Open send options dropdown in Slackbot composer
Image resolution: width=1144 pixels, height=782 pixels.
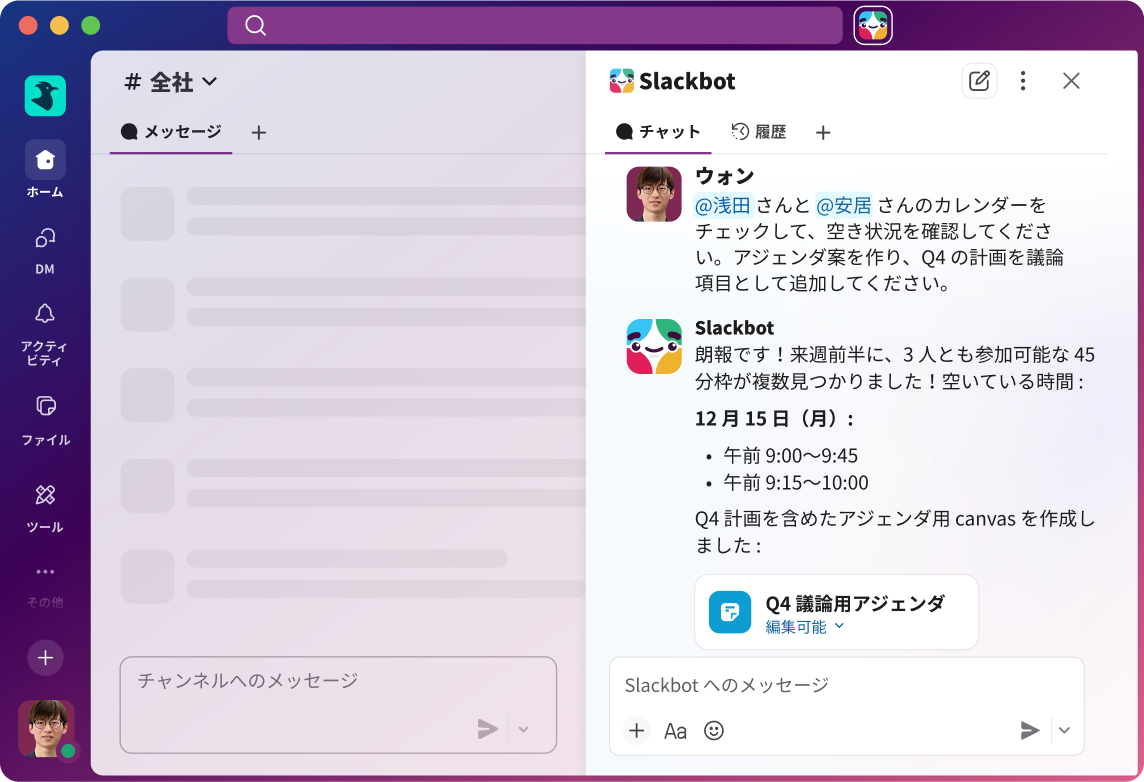tap(1064, 730)
